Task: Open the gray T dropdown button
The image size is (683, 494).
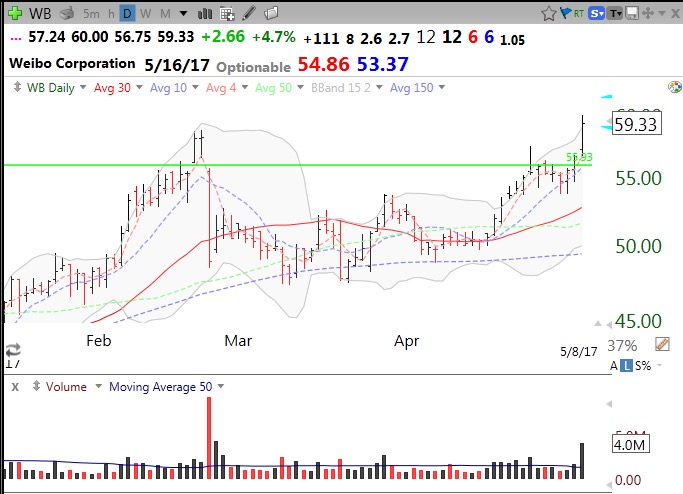Action: coord(615,14)
